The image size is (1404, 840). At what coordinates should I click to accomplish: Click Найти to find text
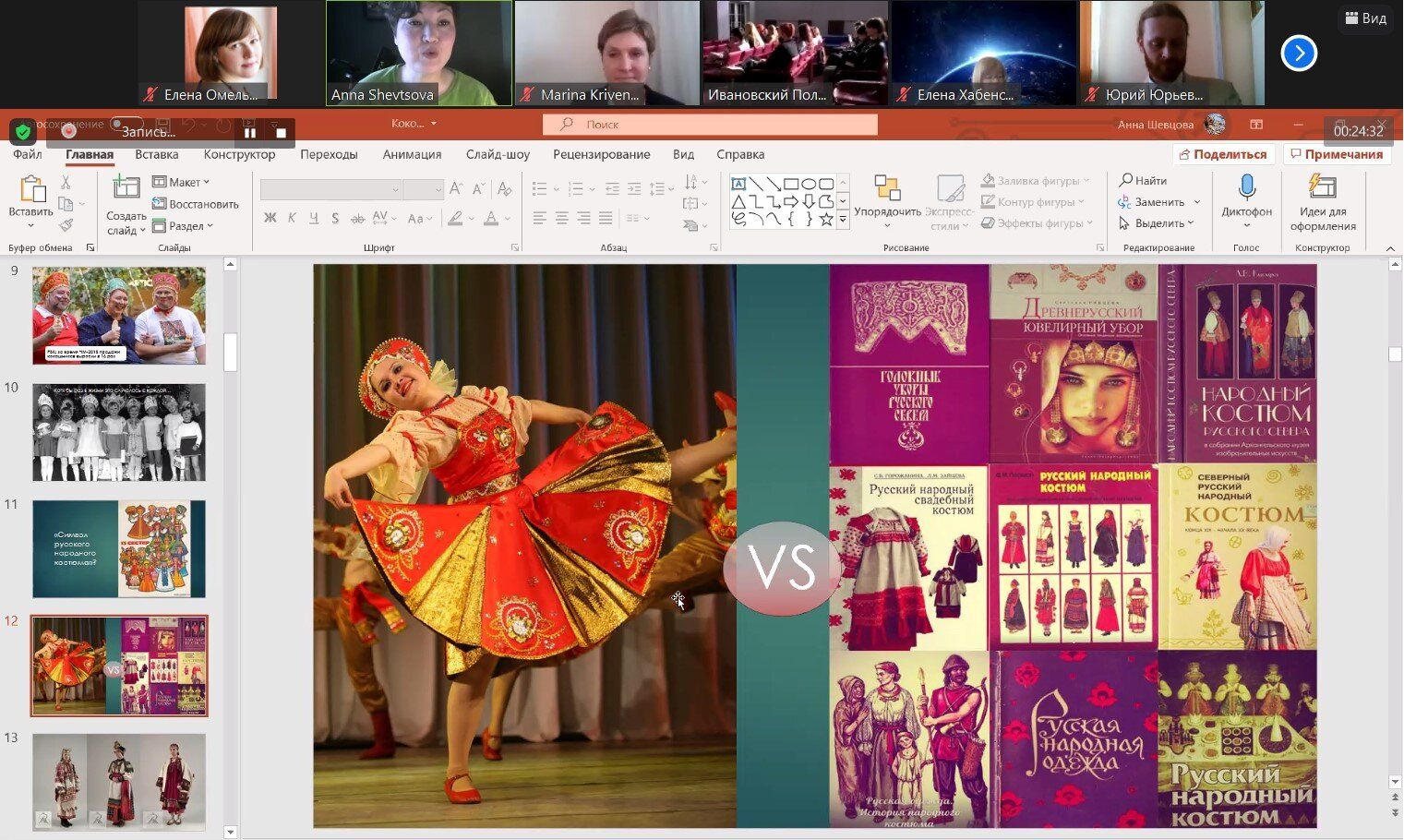[1143, 181]
